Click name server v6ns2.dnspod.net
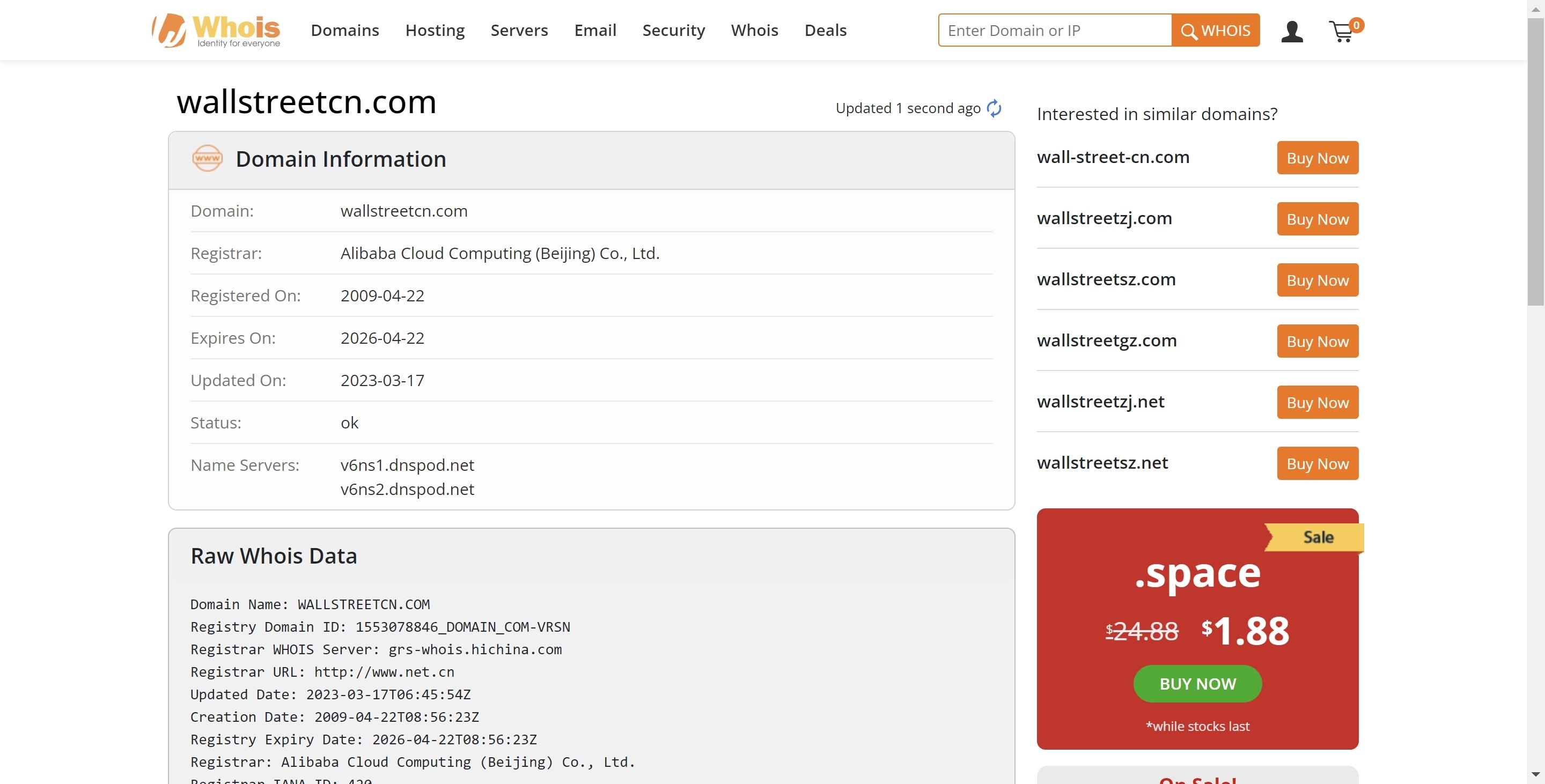This screenshot has width=1545, height=784. click(x=407, y=489)
